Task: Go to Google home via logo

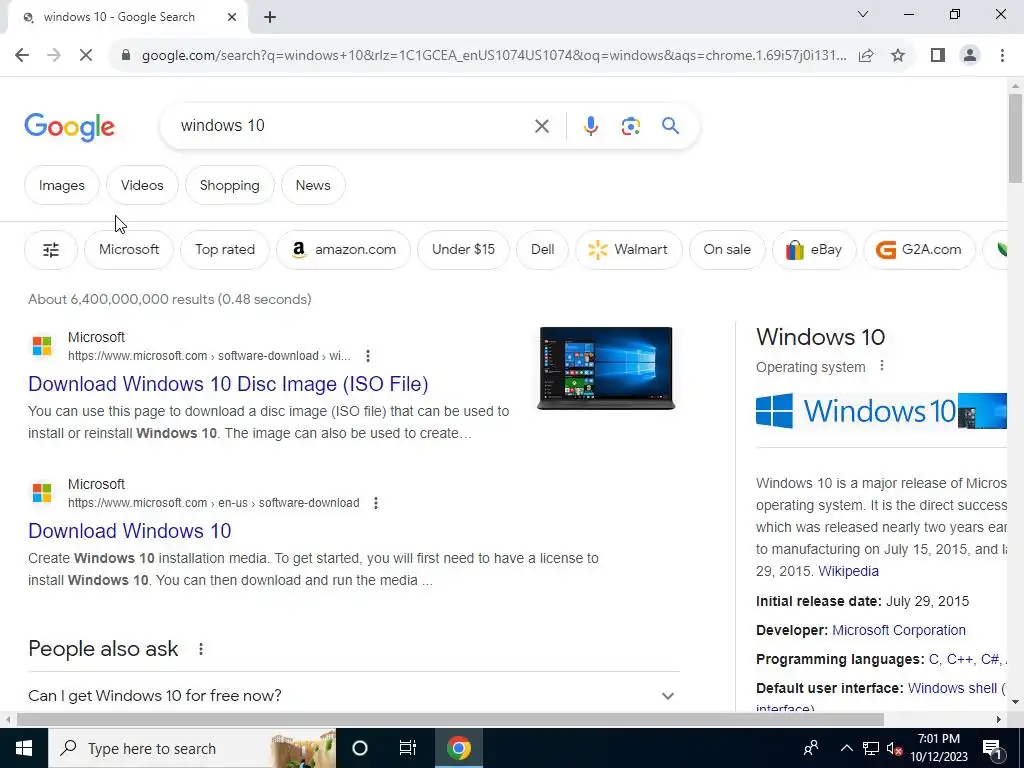Action: tap(69, 127)
